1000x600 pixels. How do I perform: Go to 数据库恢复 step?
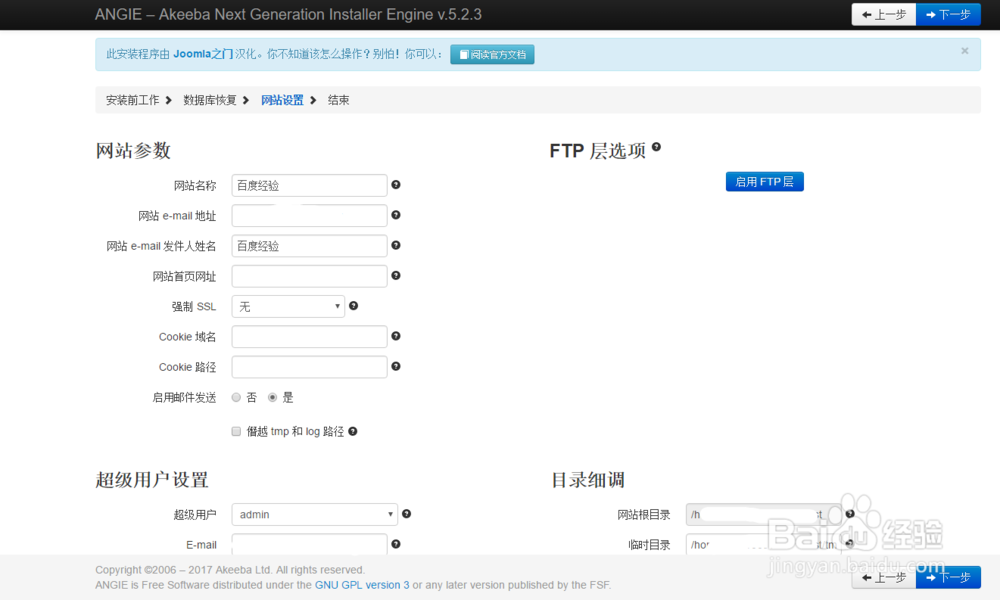click(209, 100)
